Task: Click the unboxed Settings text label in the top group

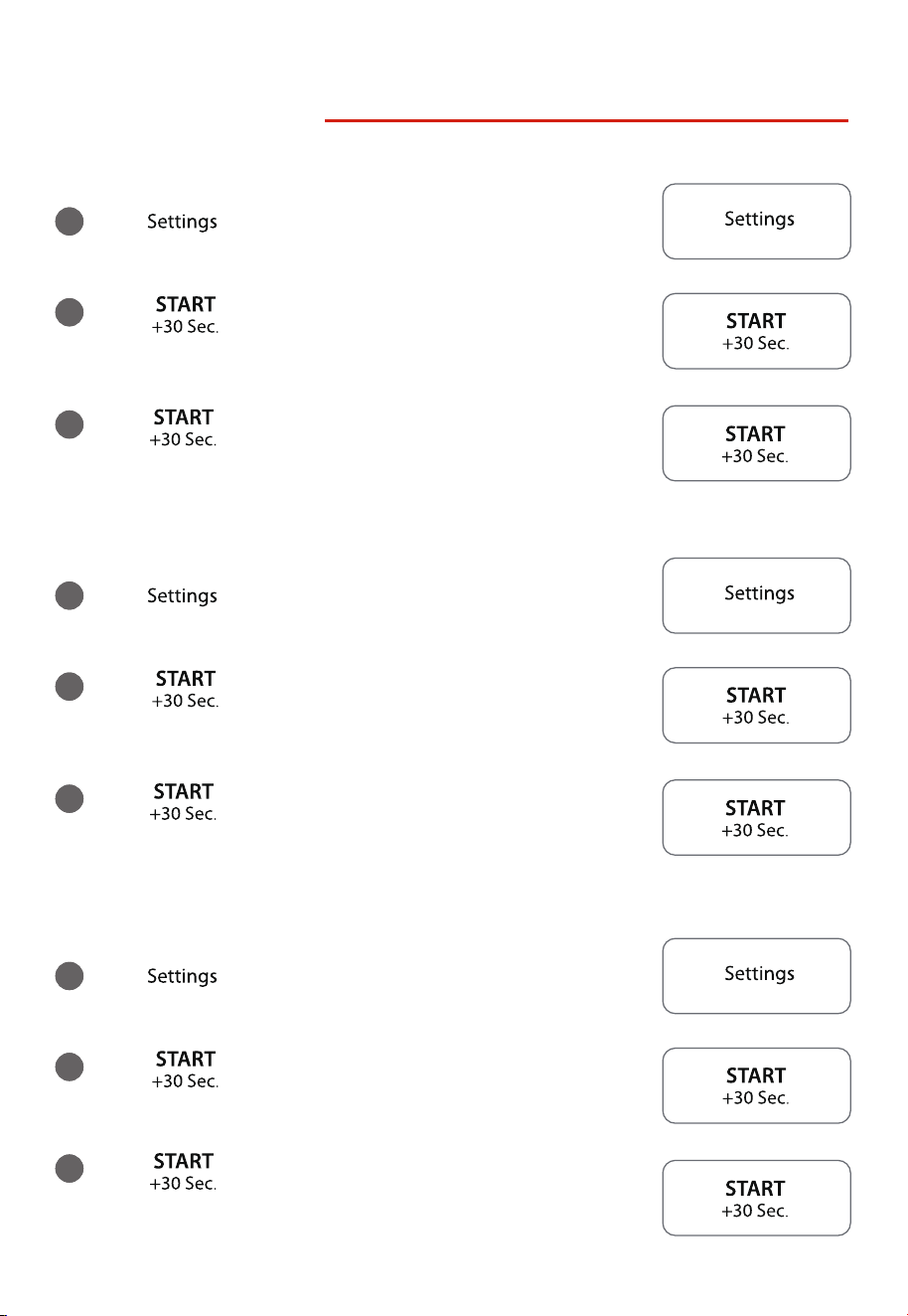Action: [x=182, y=223]
